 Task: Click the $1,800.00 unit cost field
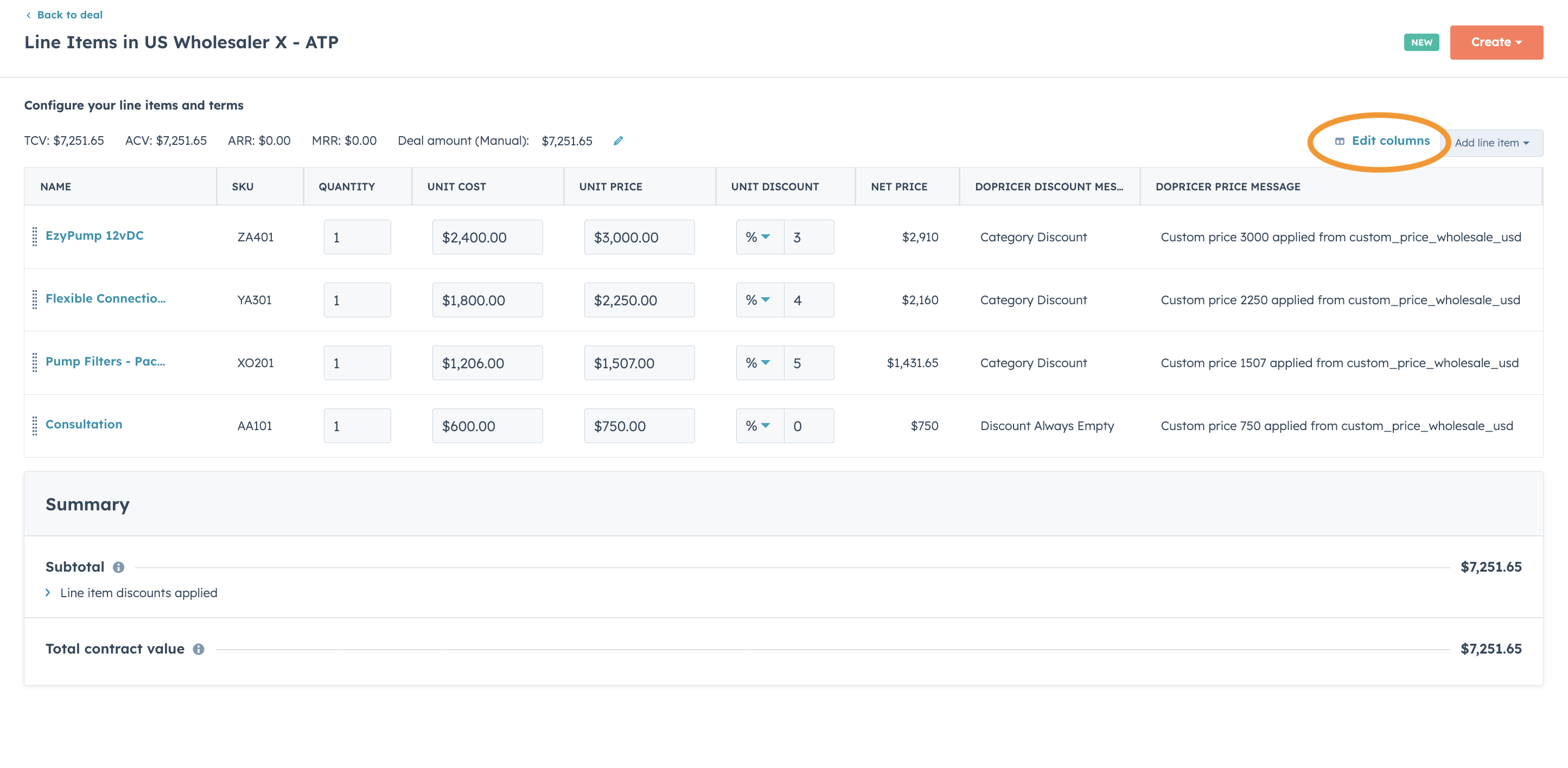click(x=488, y=300)
